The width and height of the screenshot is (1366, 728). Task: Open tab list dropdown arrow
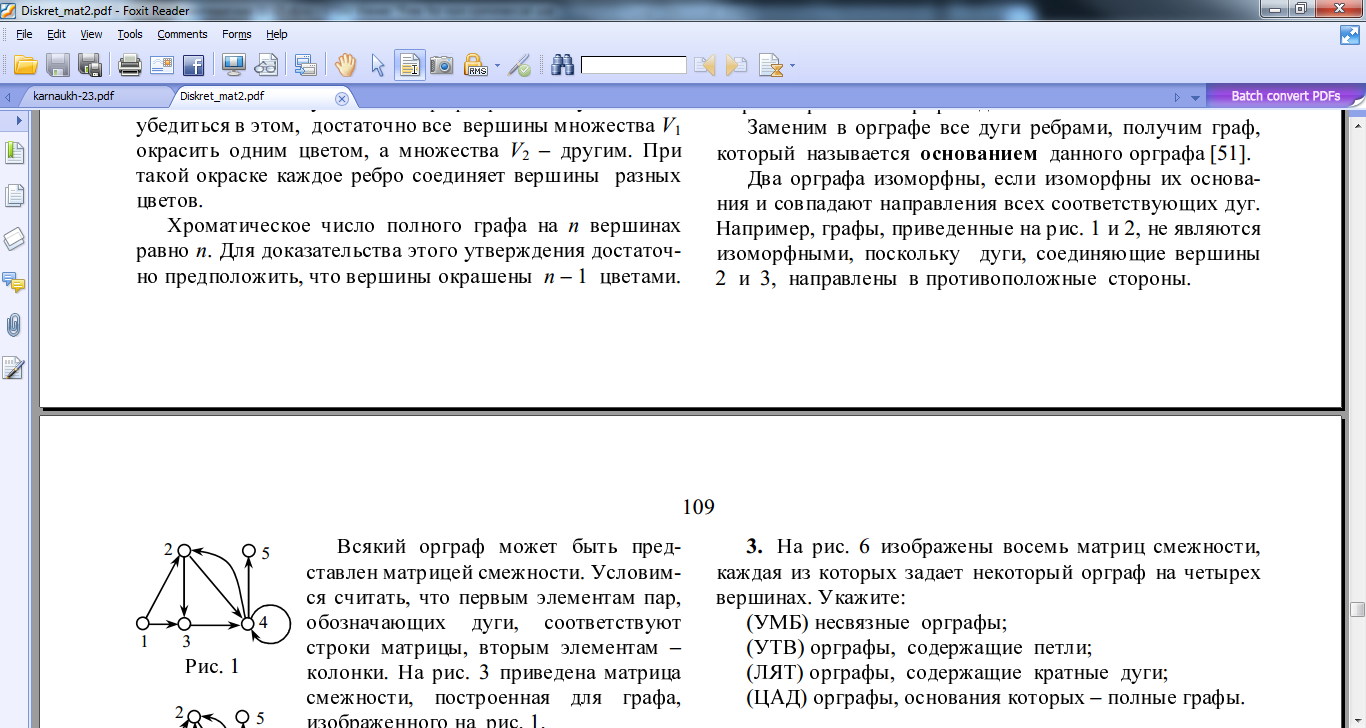point(1195,98)
